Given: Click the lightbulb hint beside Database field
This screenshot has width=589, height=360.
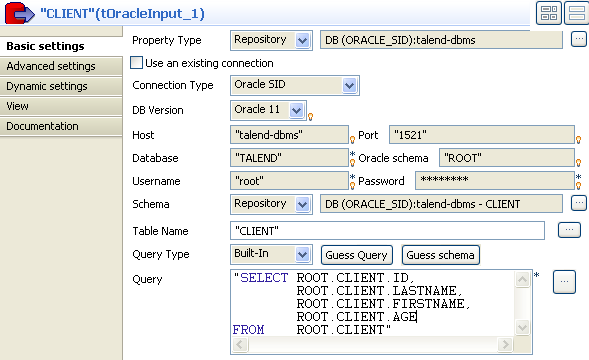Looking at the screenshot, I should click(352, 163).
